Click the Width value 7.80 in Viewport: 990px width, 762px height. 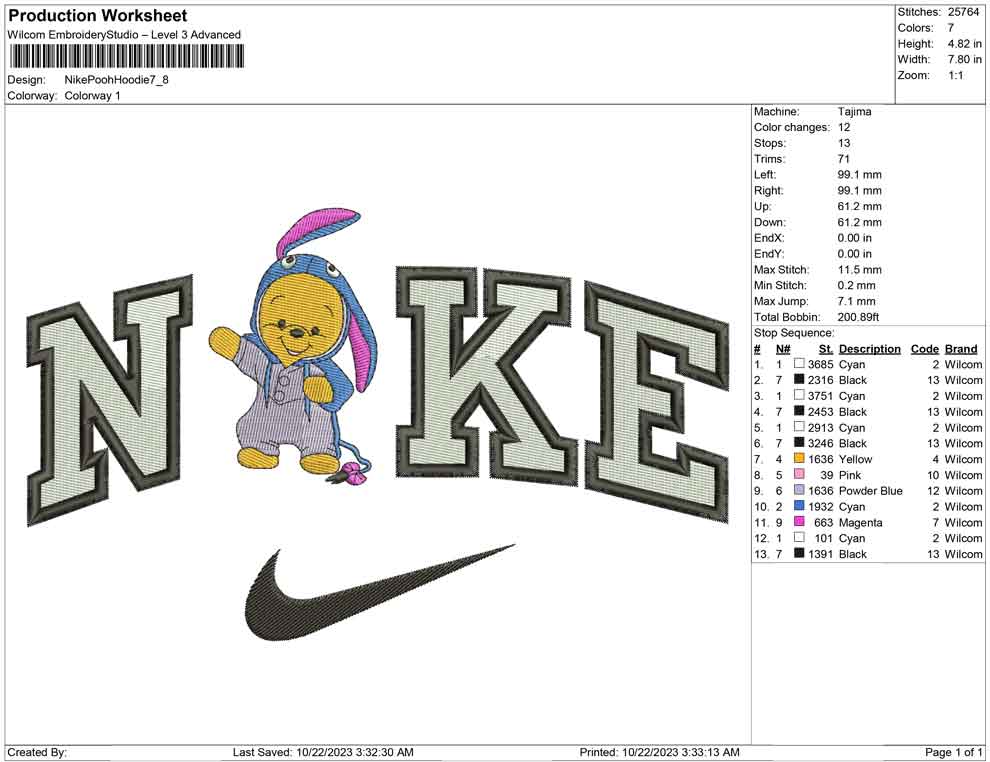pyautogui.click(x=965, y=59)
